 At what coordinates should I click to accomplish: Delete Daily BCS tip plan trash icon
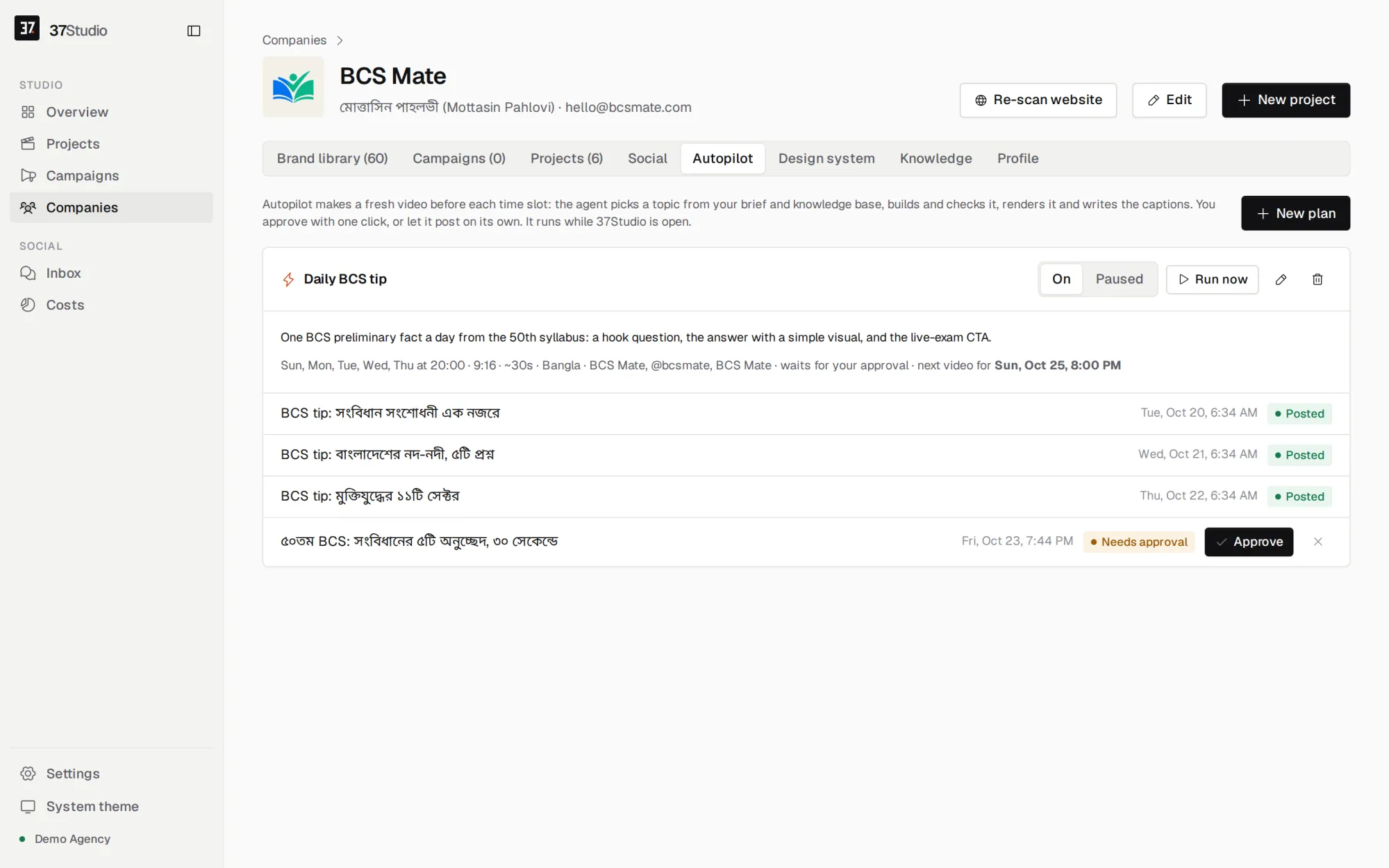pos(1317,279)
